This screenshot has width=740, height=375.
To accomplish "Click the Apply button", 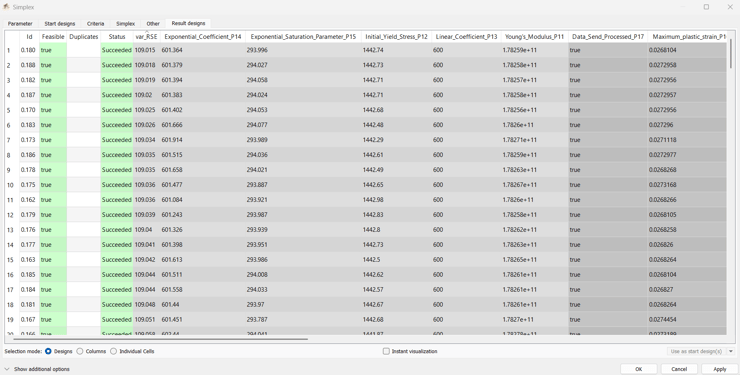I will [x=720, y=369].
